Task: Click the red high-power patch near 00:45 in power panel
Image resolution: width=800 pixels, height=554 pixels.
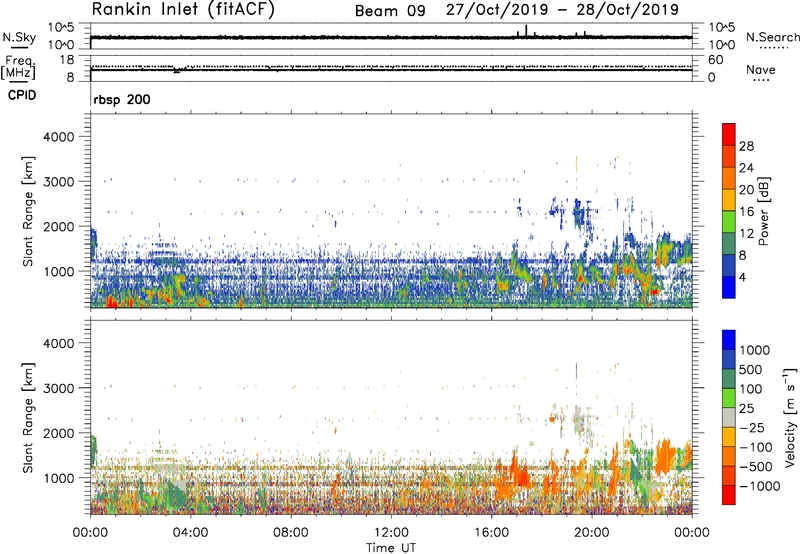Action: 111,303
